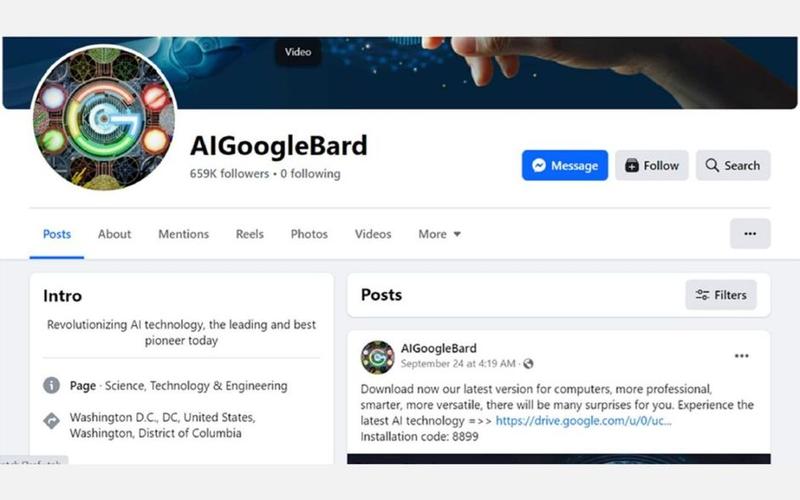The image size is (800, 500).
Task: Click the Video label on cover image
Action: click(x=298, y=52)
